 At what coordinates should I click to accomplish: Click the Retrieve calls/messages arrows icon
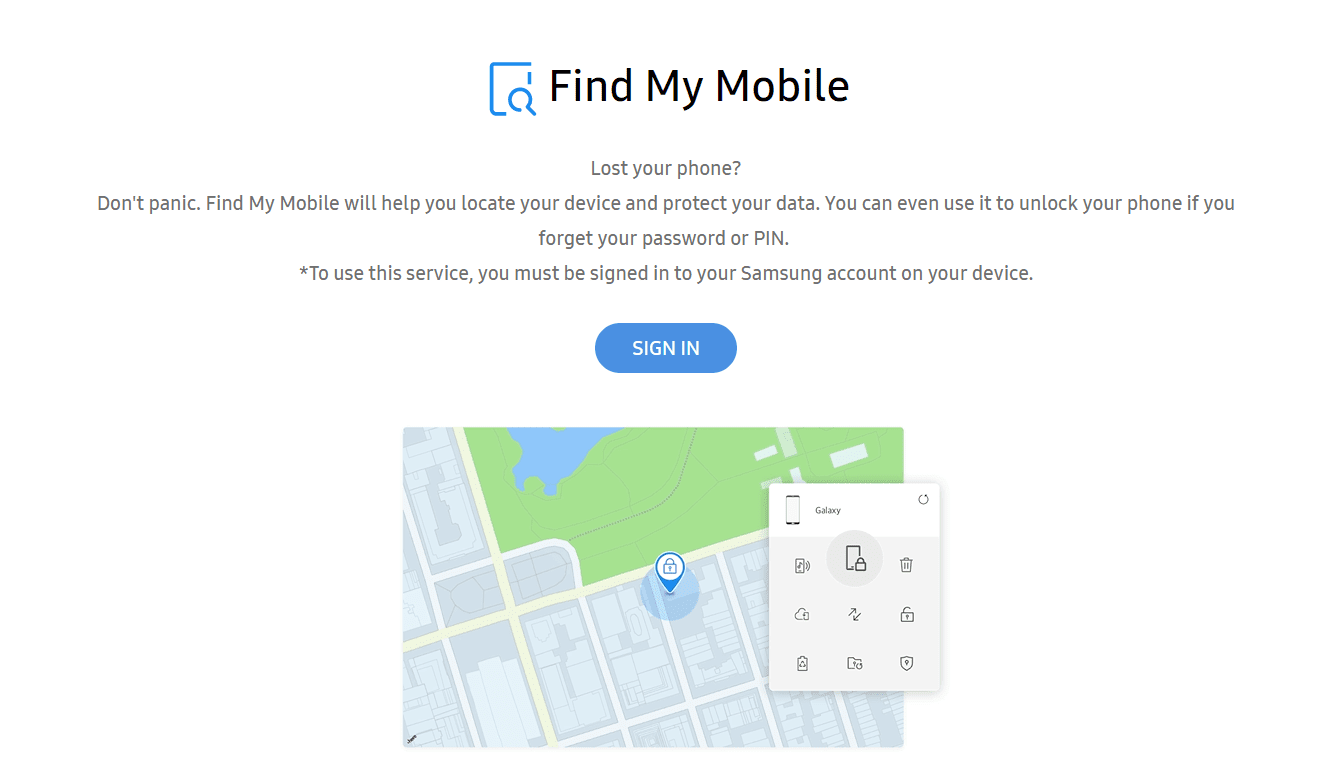point(854,614)
